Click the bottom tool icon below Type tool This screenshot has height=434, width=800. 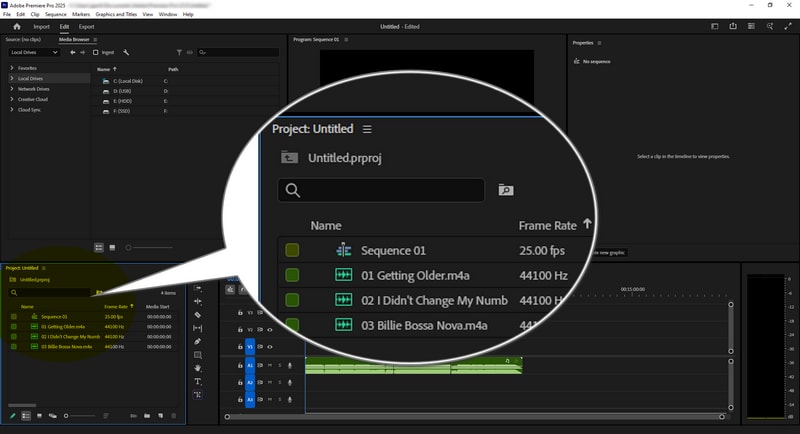pyautogui.click(x=197, y=395)
